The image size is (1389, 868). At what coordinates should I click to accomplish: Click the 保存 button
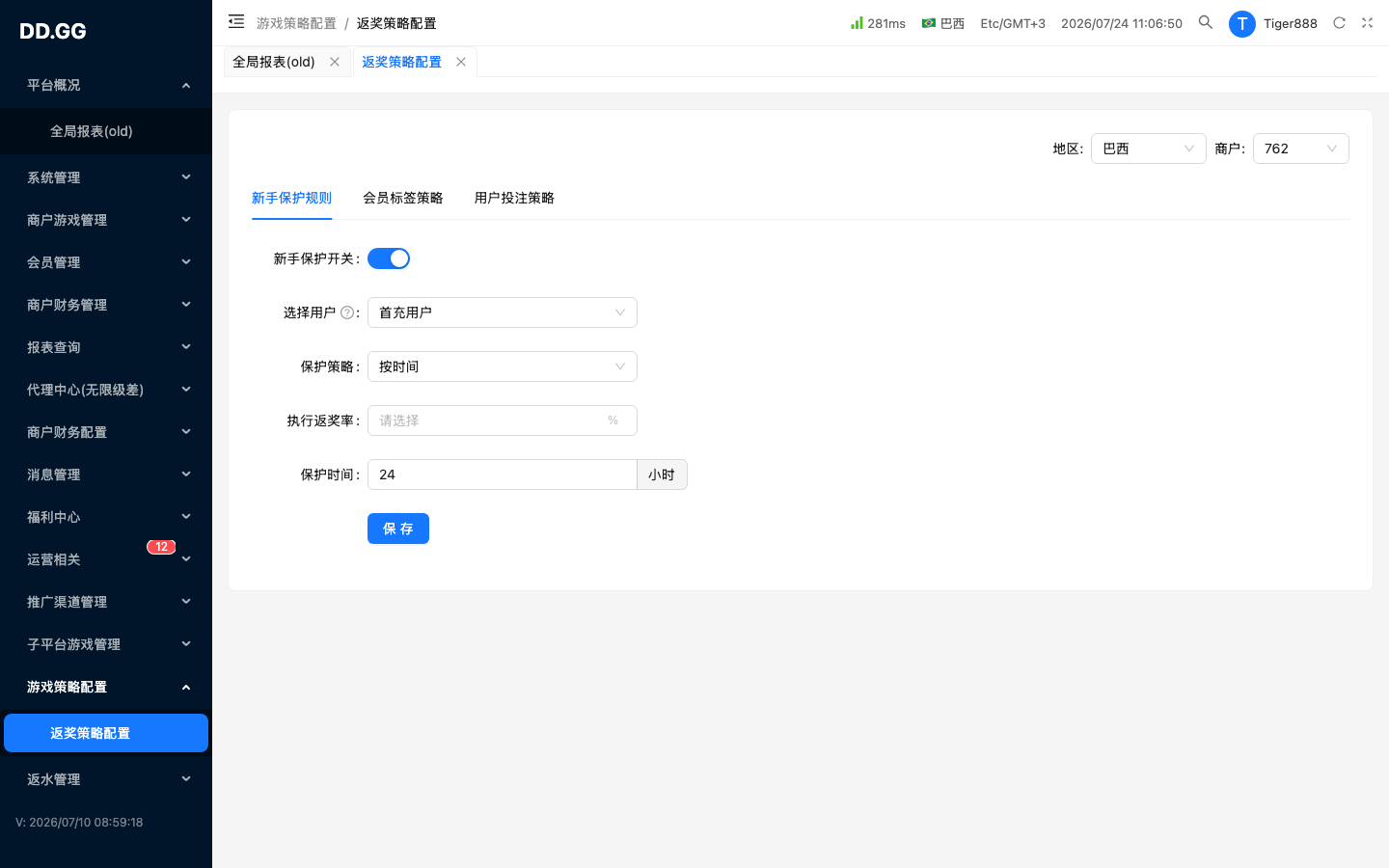pos(398,529)
